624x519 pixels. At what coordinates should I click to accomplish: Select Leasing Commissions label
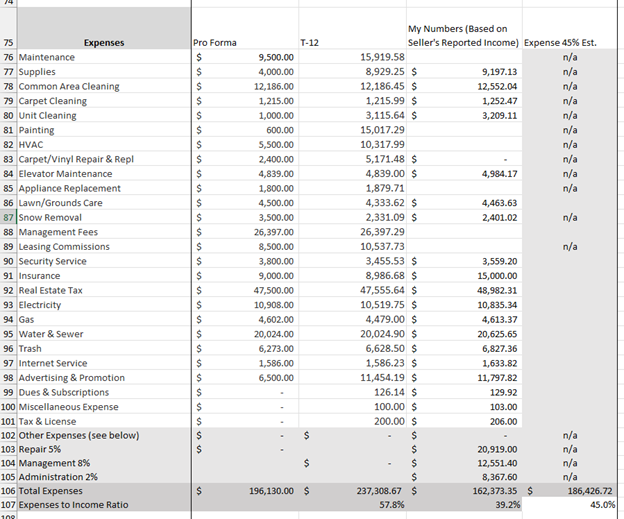[x=104, y=247]
